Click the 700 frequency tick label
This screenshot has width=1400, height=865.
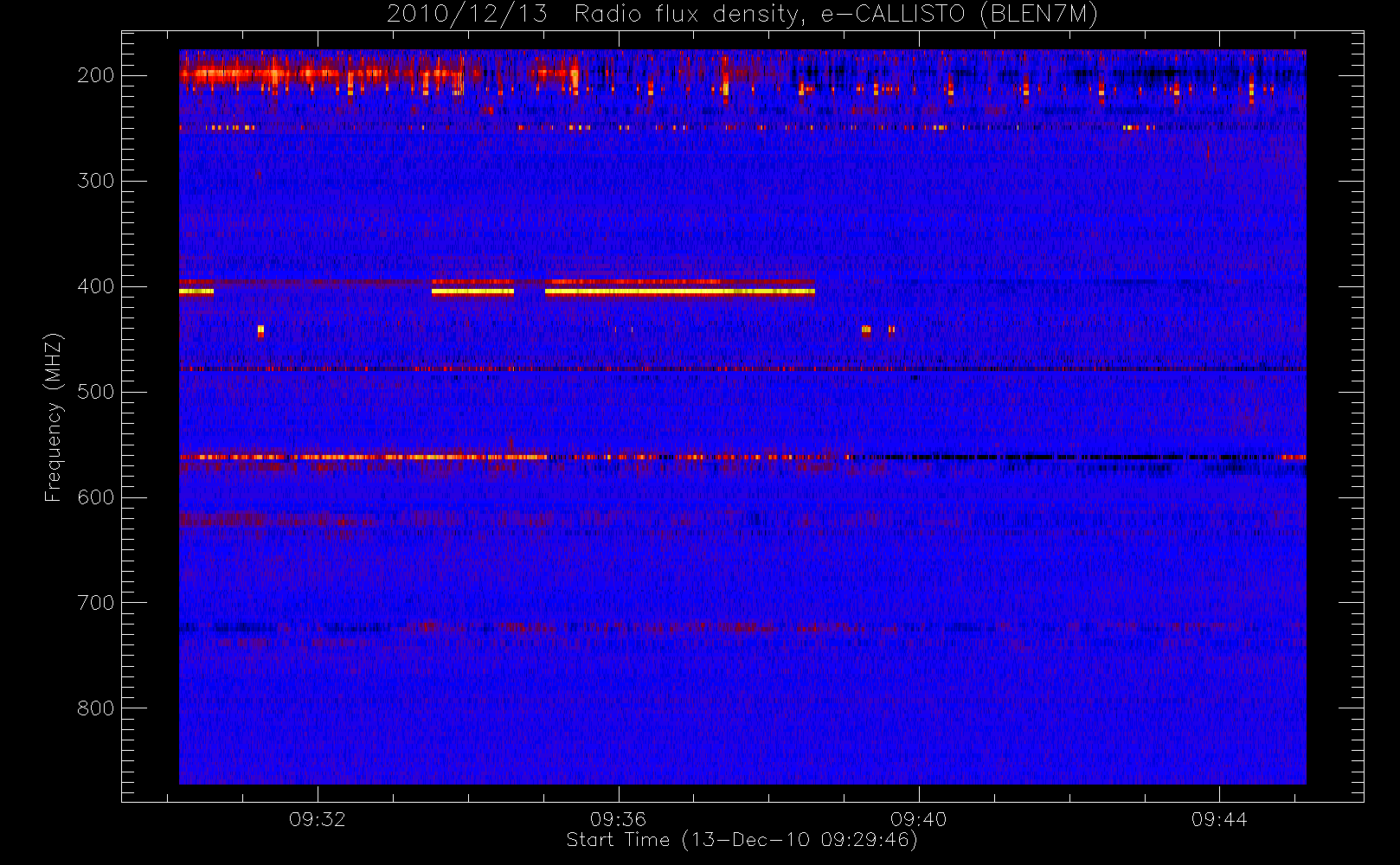coord(96,603)
